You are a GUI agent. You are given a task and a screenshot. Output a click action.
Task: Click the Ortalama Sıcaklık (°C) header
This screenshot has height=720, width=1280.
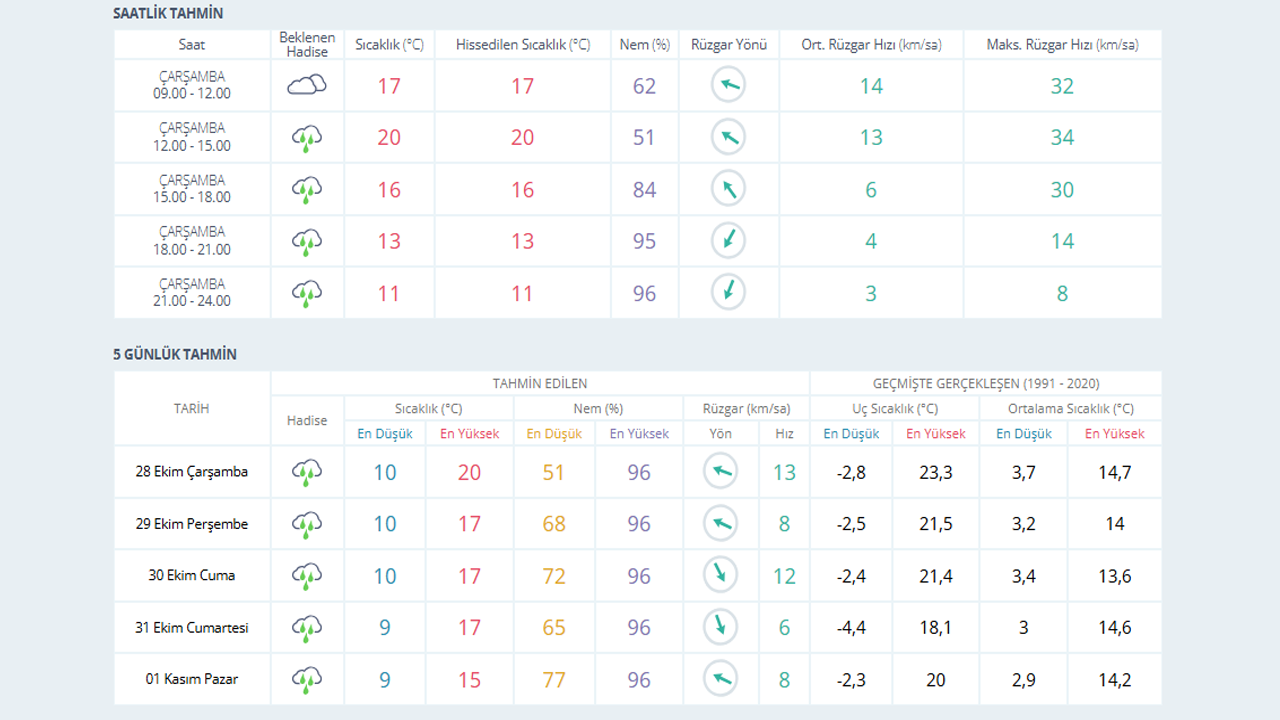[x=1071, y=408]
